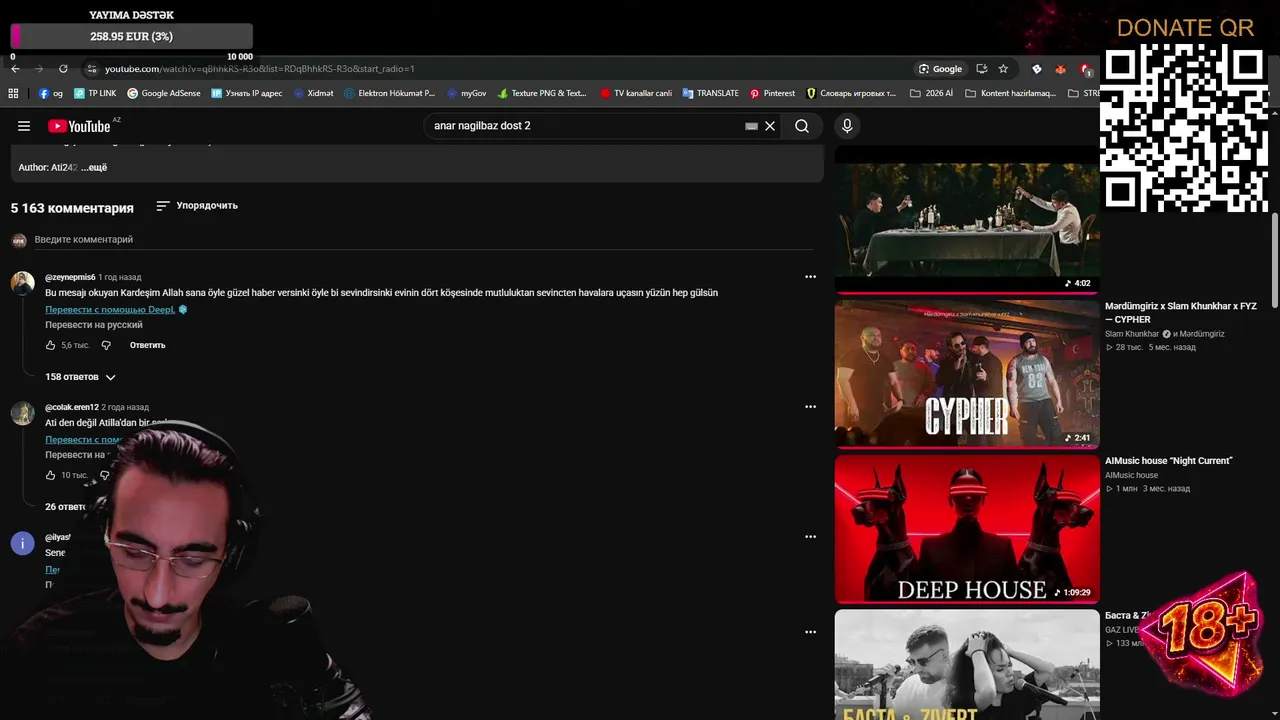Open the Brave-style fox extension icon

click(x=1060, y=69)
